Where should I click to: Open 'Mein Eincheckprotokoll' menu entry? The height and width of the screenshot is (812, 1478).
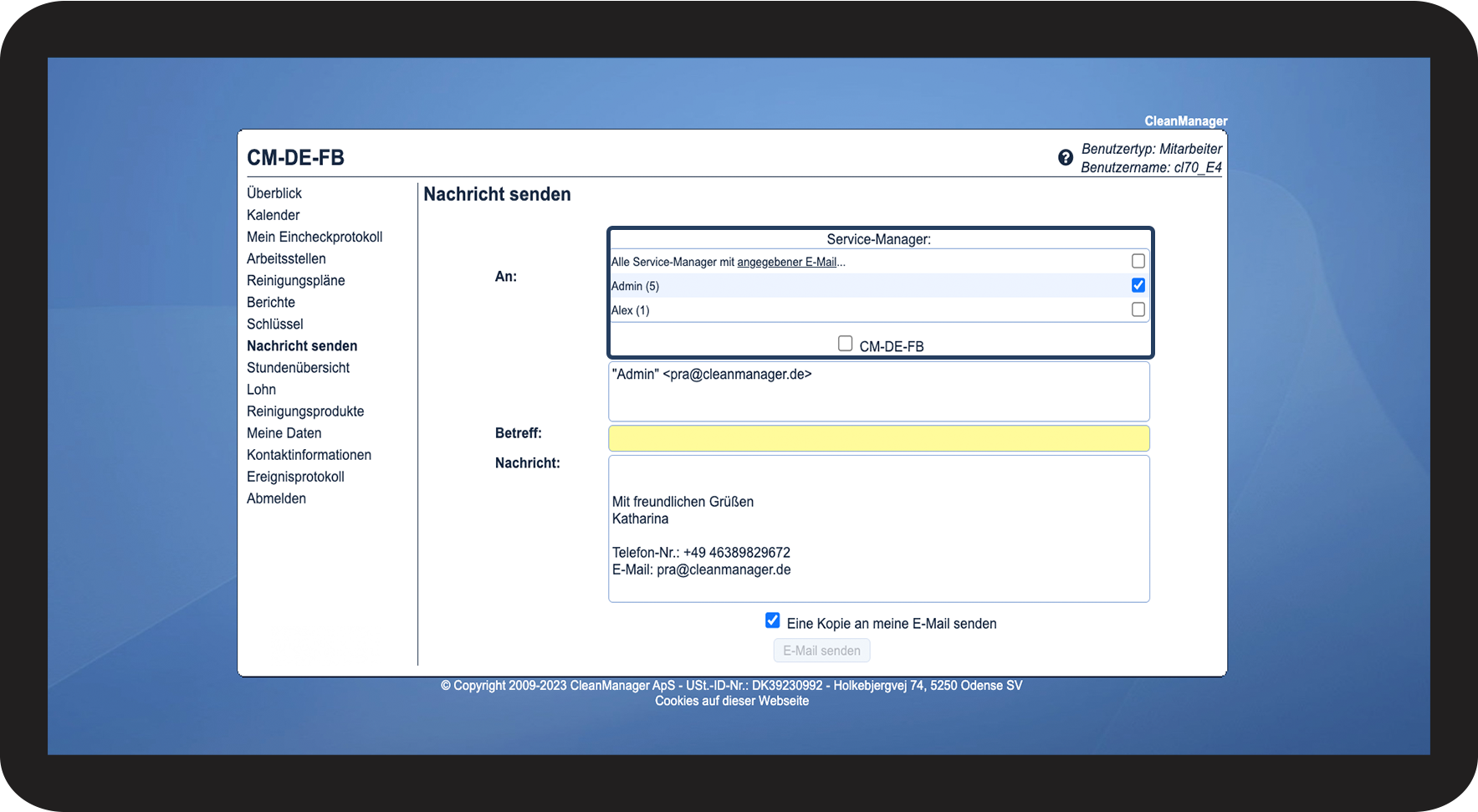tap(315, 237)
